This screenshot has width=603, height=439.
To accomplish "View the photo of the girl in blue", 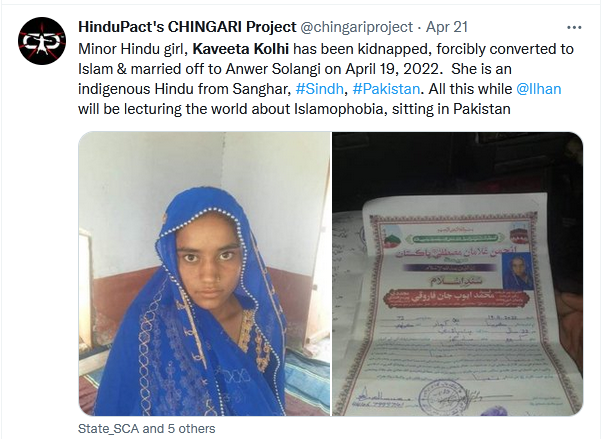I will pos(204,274).
